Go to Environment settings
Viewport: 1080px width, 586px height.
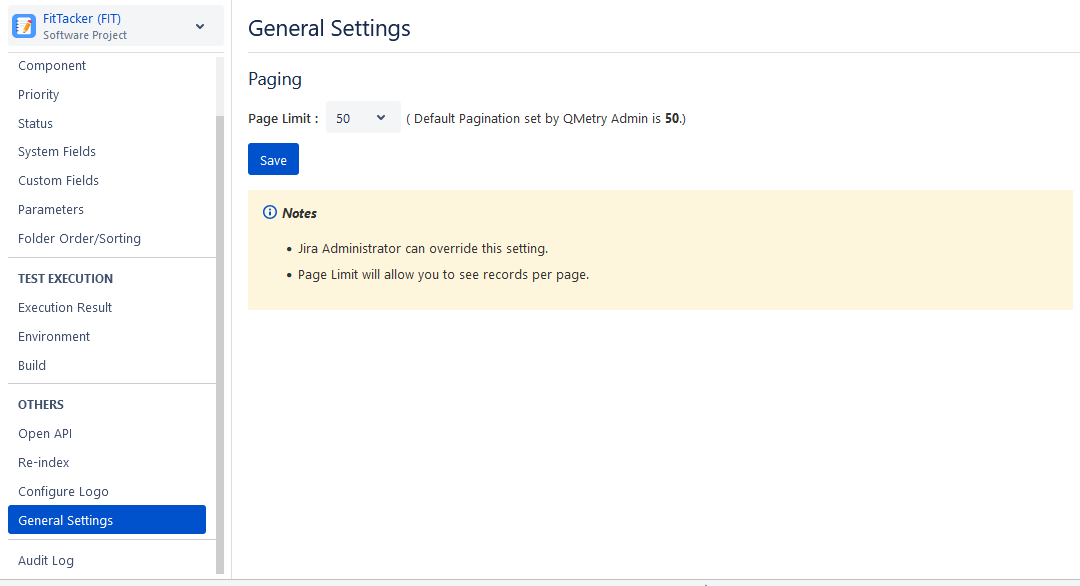click(54, 337)
